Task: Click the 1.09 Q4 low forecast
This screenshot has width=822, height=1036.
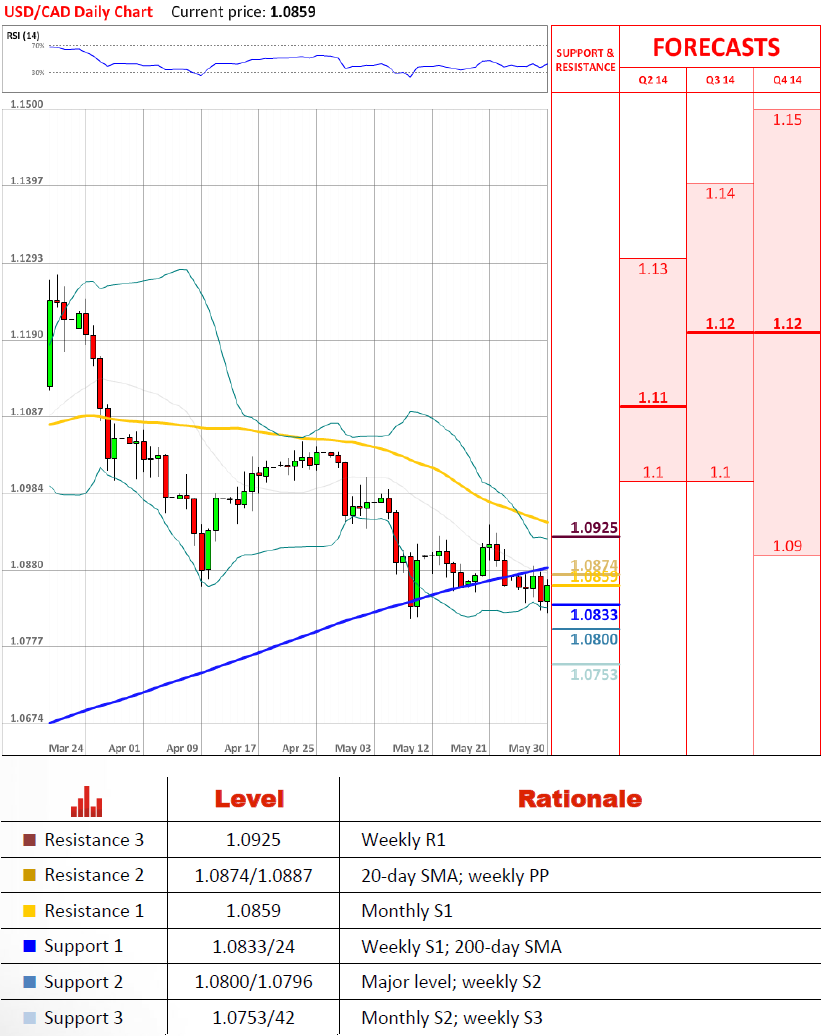Action: click(x=788, y=546)
